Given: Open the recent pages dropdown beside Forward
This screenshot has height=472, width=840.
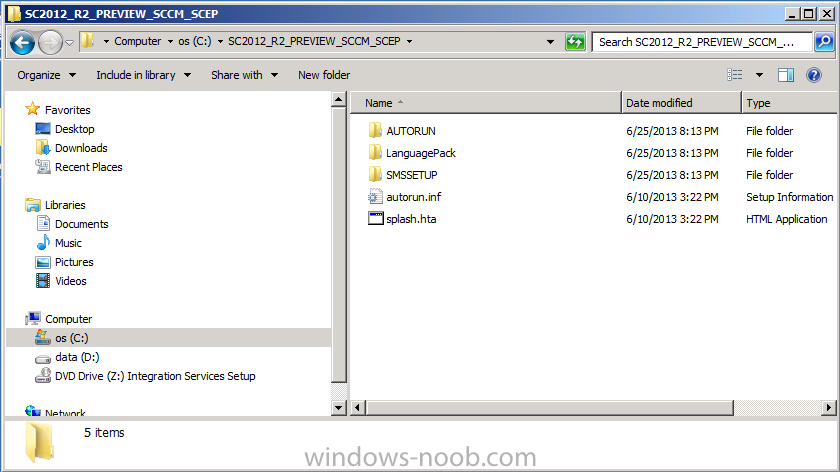Looking at the screenshot, I should pos(70,42).
